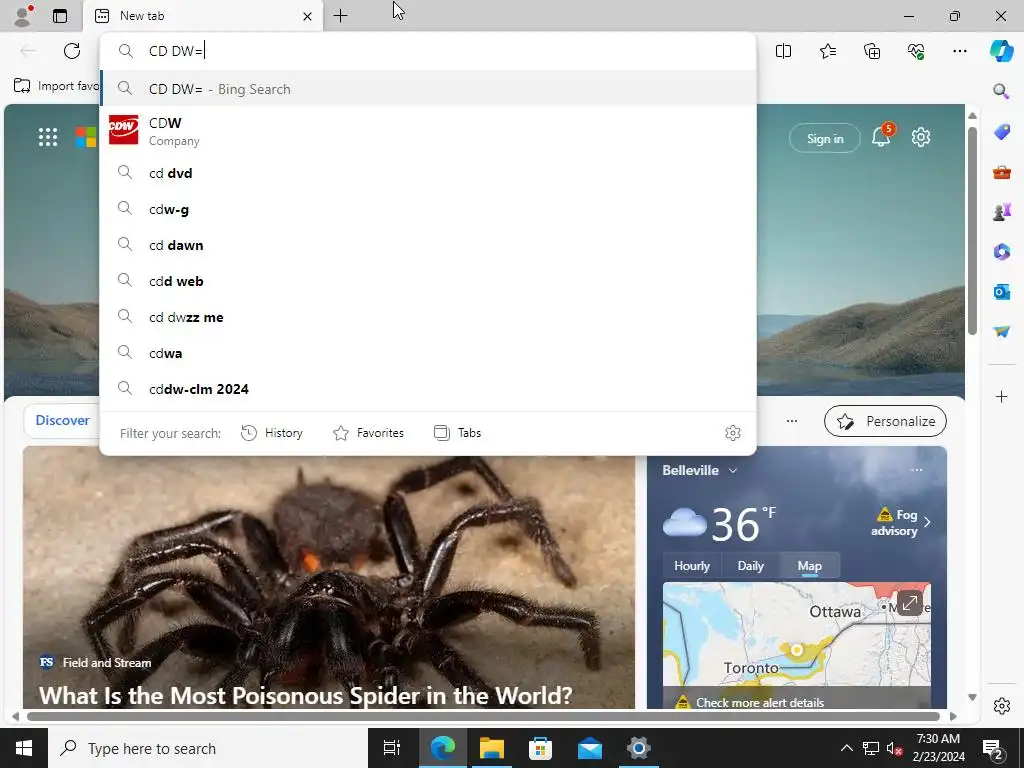Open feed more options ellipsis

(792, 421)
